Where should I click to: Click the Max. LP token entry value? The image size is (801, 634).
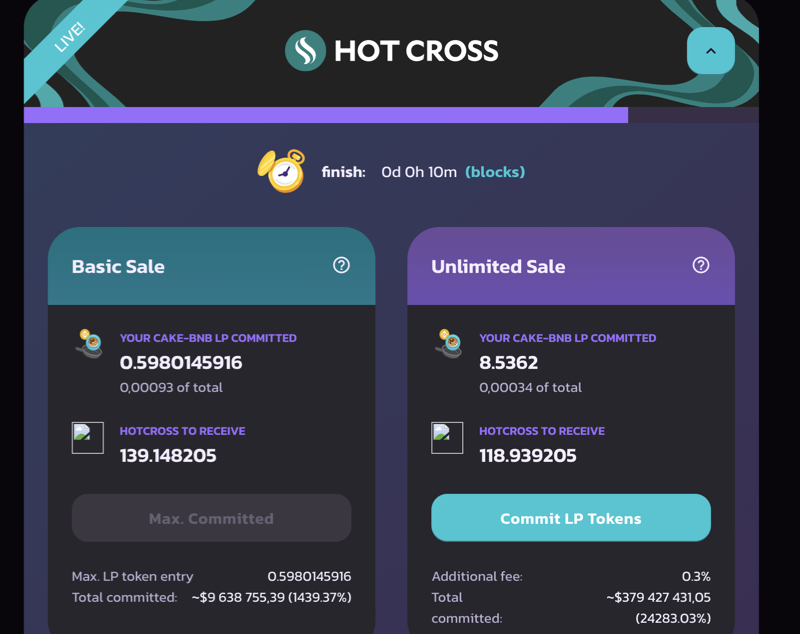(x=309, y=576)
